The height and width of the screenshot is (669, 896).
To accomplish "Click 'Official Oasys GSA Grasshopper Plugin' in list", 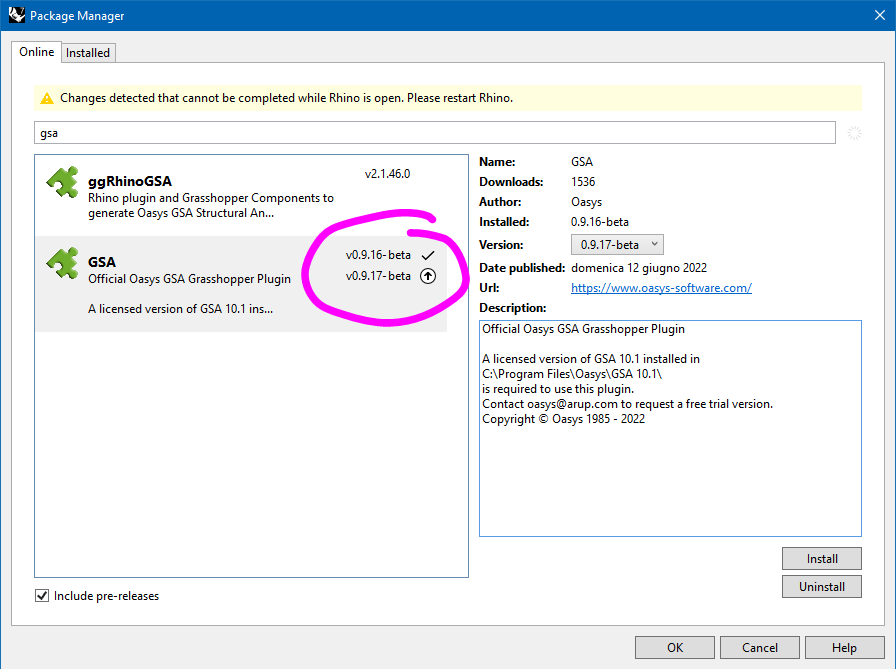I will point(189,279).
